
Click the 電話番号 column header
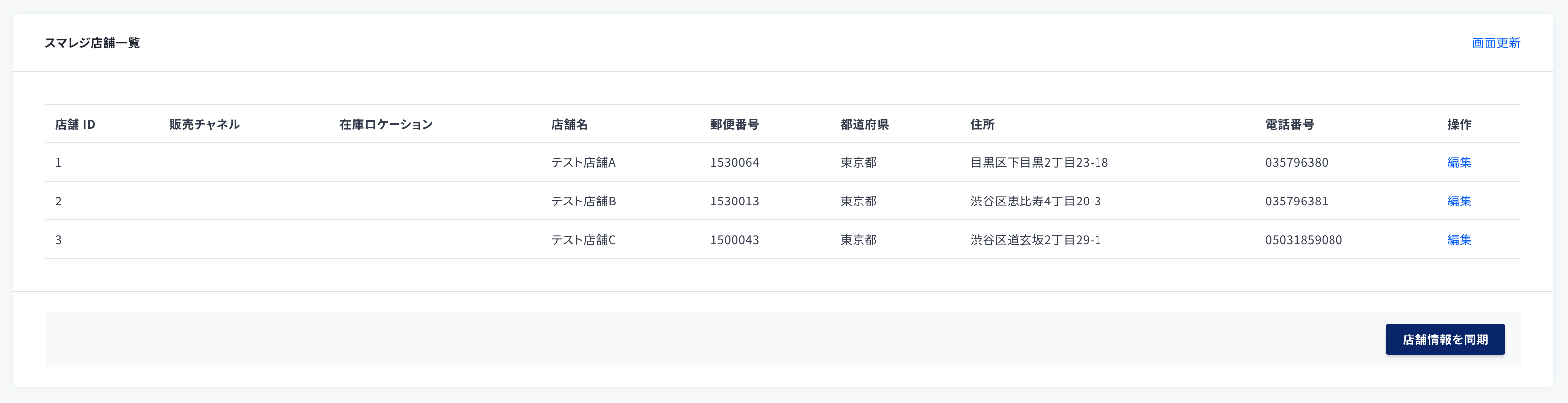point(1289,124)
